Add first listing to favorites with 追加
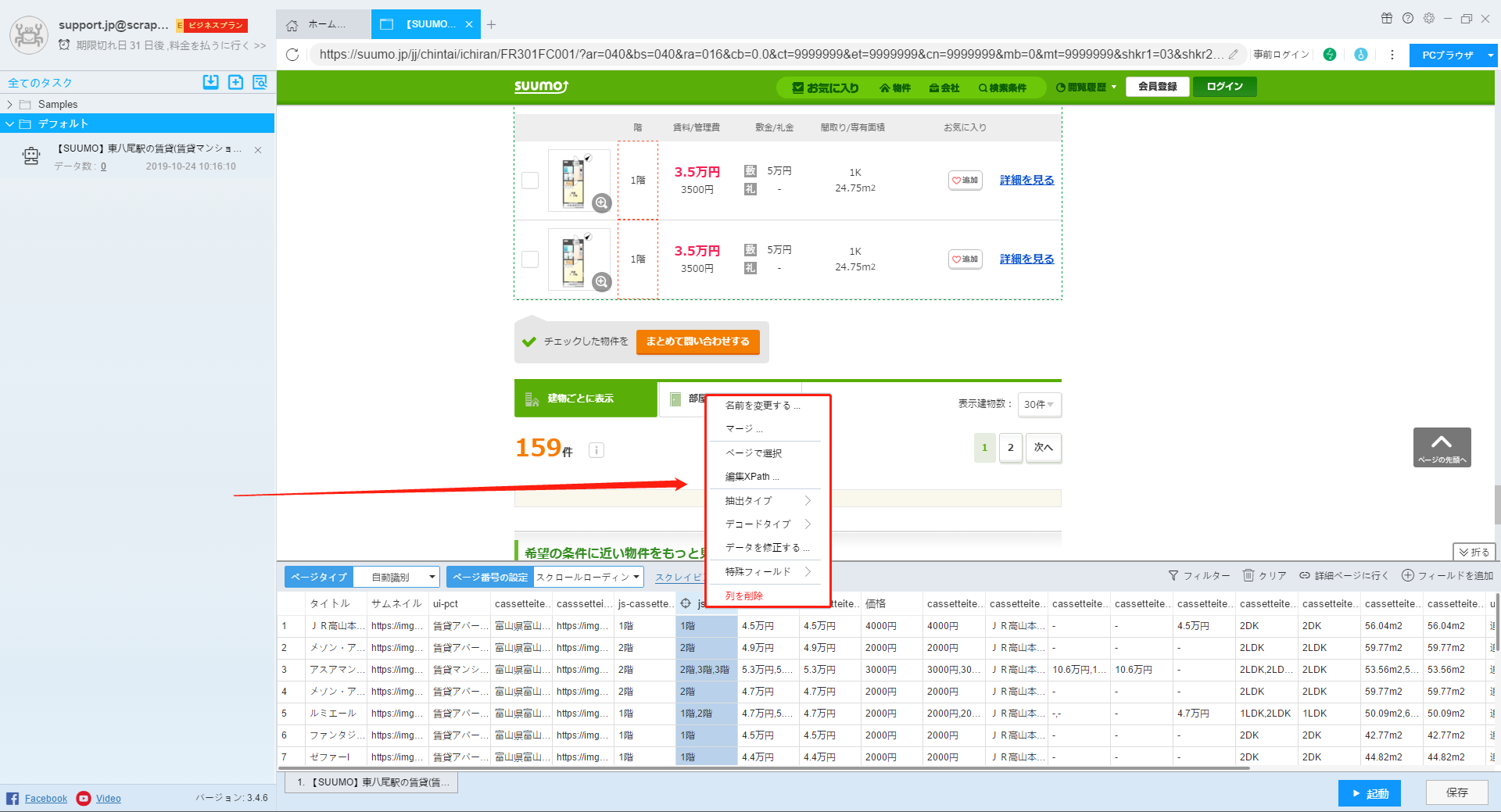The height and width of the screenshot is (812, 1501). (x=965, y=181)
